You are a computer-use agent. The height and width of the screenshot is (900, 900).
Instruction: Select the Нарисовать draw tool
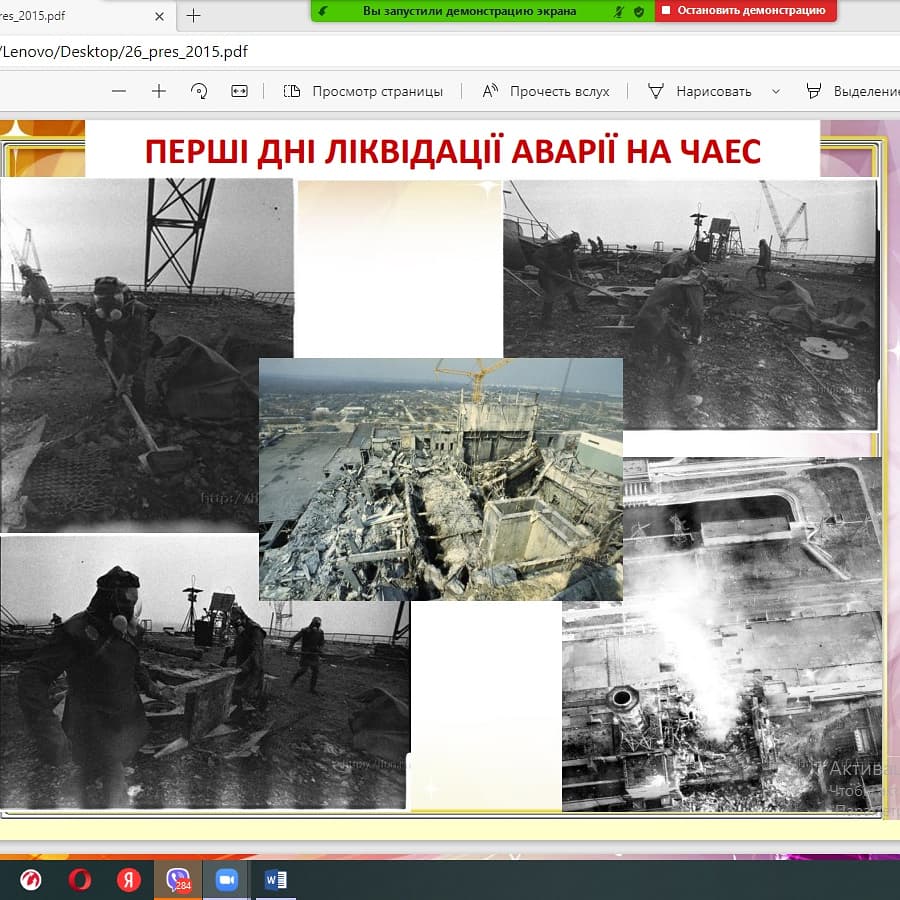[700, 91]
